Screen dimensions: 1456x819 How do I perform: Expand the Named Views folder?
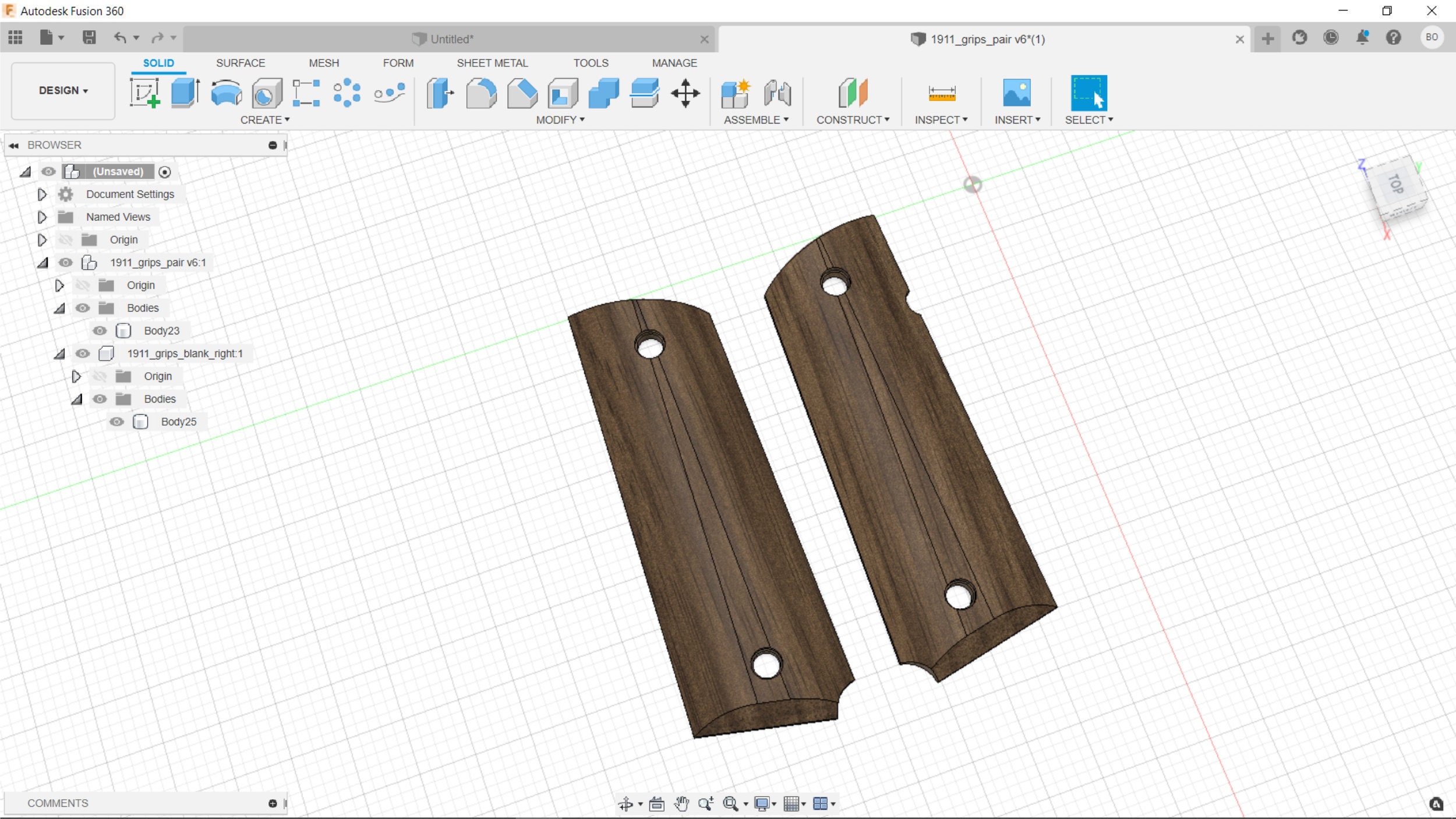(41, 217)
